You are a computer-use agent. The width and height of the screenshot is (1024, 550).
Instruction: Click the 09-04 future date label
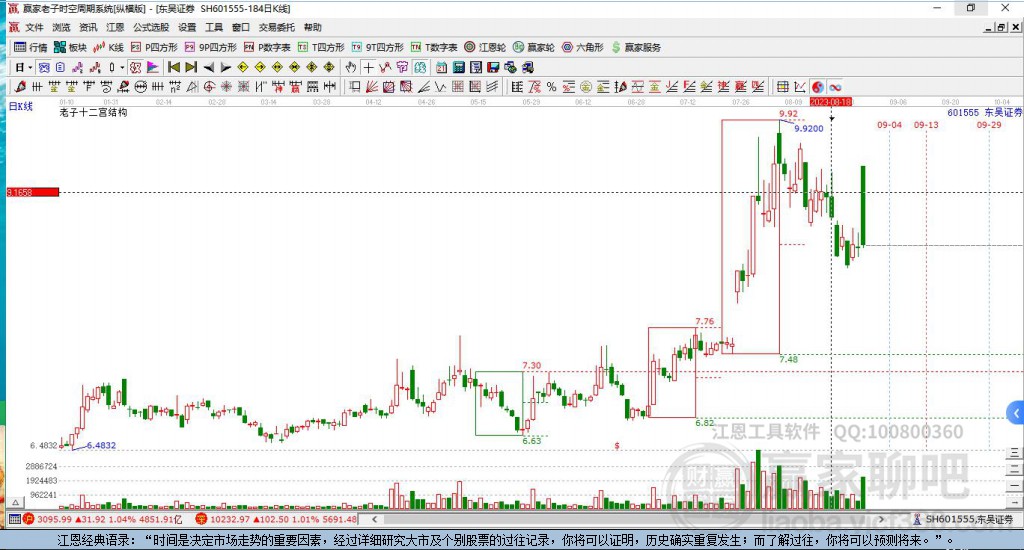pyautogui.click(x=889, y=125)
